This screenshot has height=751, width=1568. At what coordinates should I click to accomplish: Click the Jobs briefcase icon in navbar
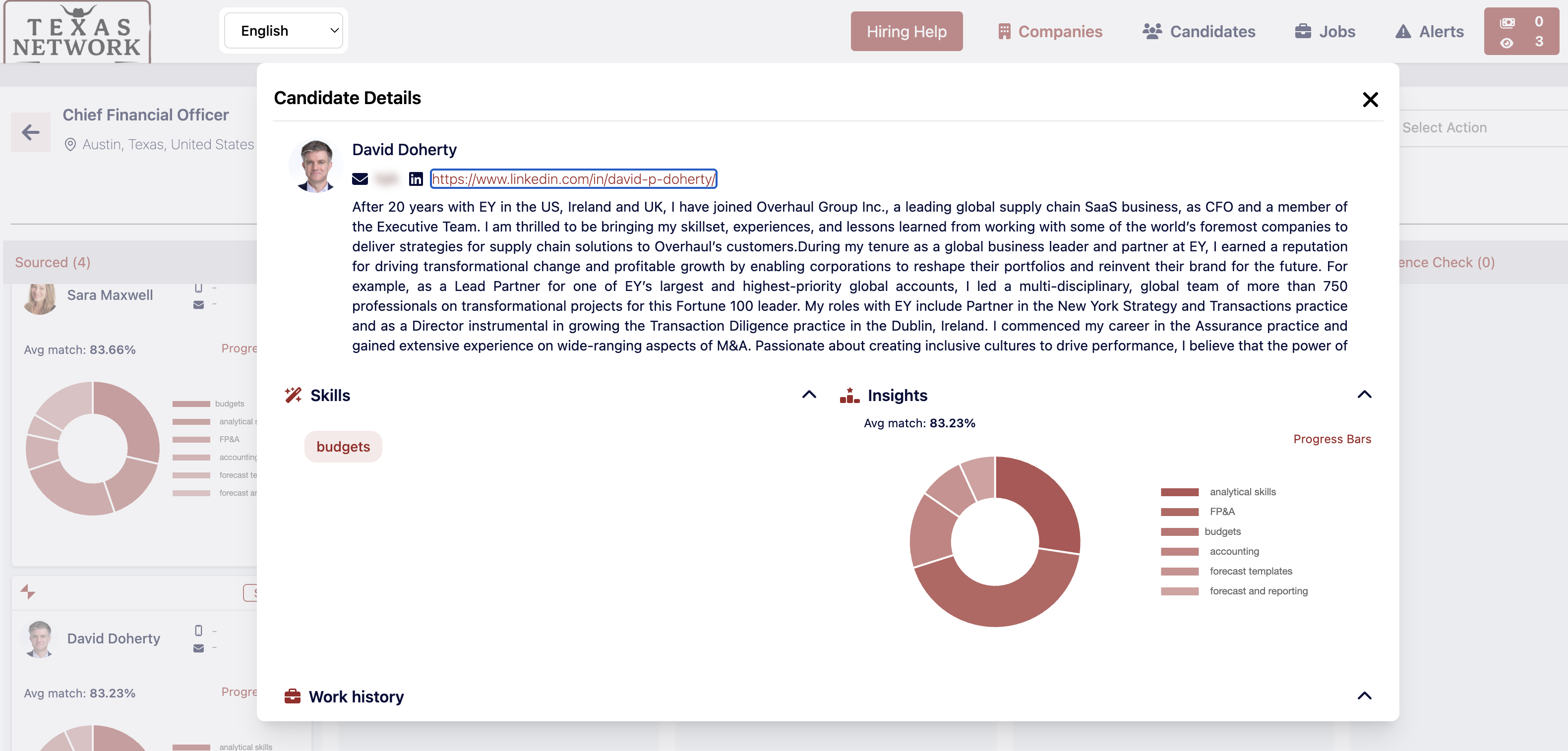1303,31
